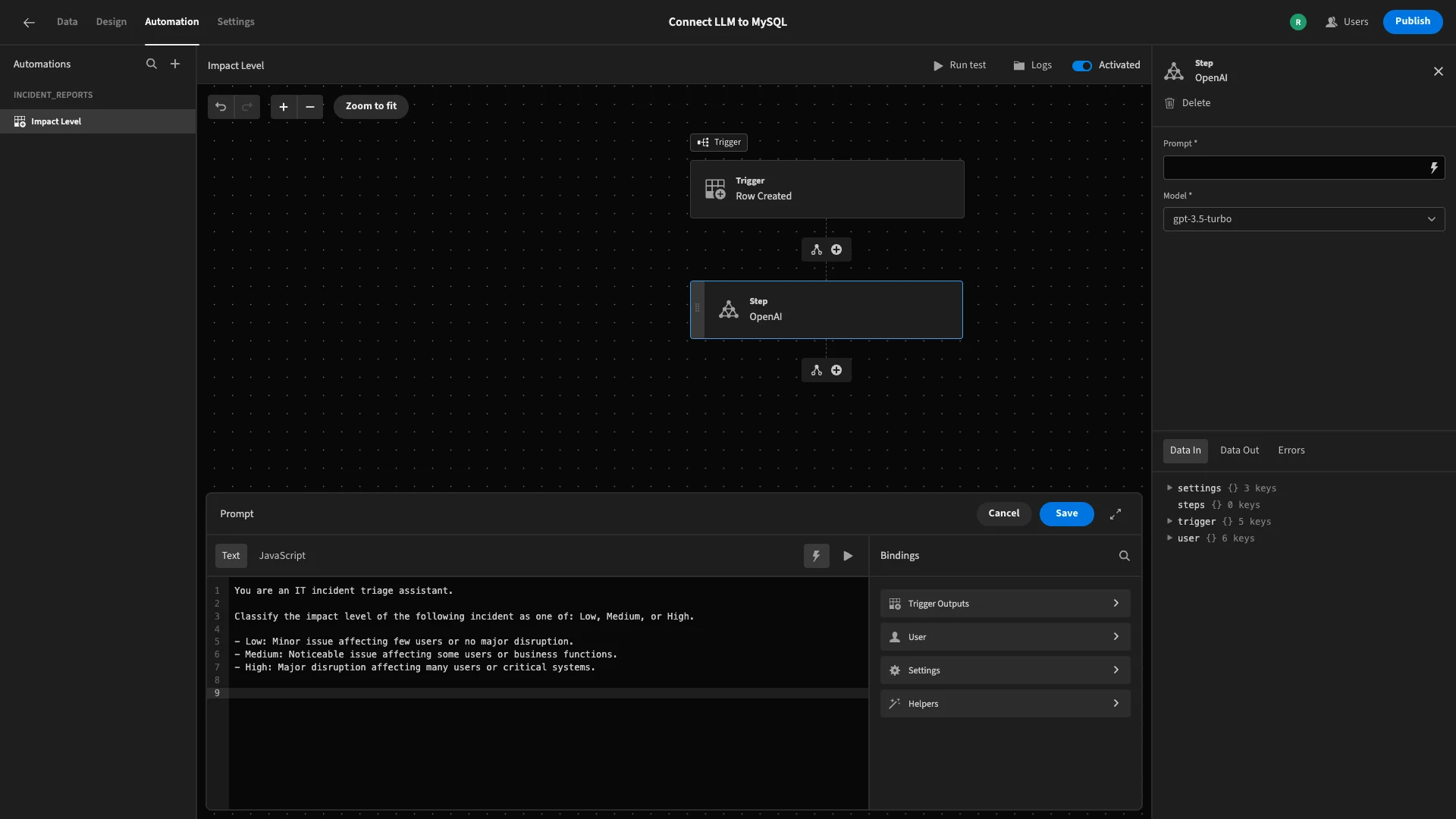This screenshot has height=819, width=1456.
Task: Expand the trigger keys node
Action: click(x=1169, y=521)
